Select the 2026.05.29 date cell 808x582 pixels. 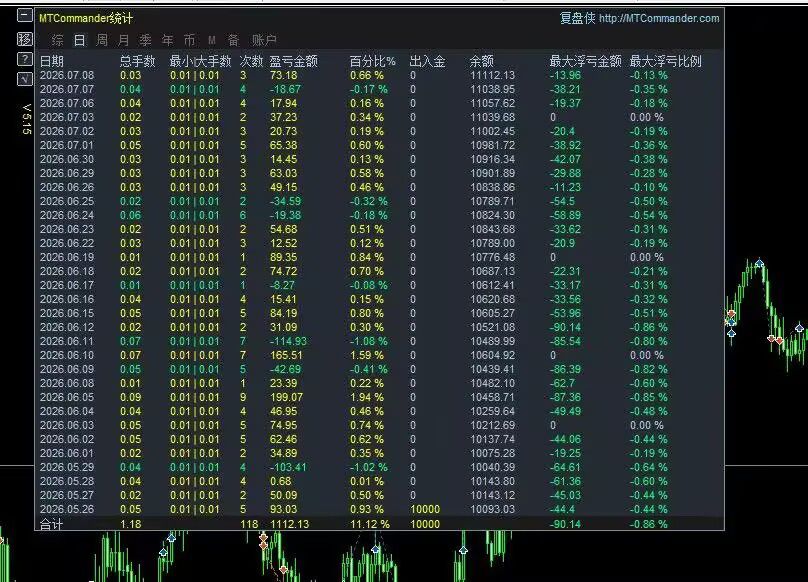pos(67,467)
